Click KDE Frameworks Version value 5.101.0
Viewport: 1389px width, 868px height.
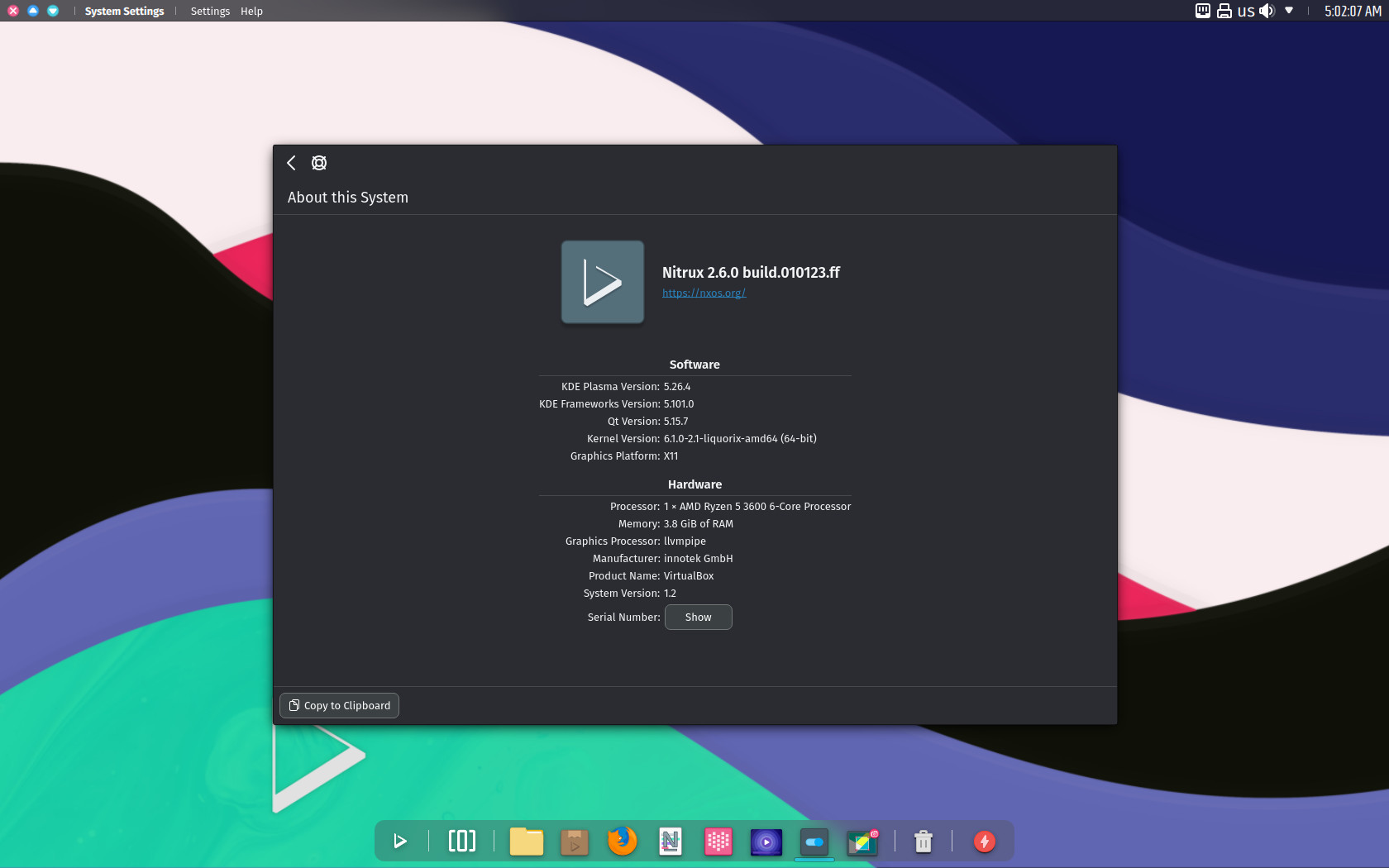tap(679, 404)
